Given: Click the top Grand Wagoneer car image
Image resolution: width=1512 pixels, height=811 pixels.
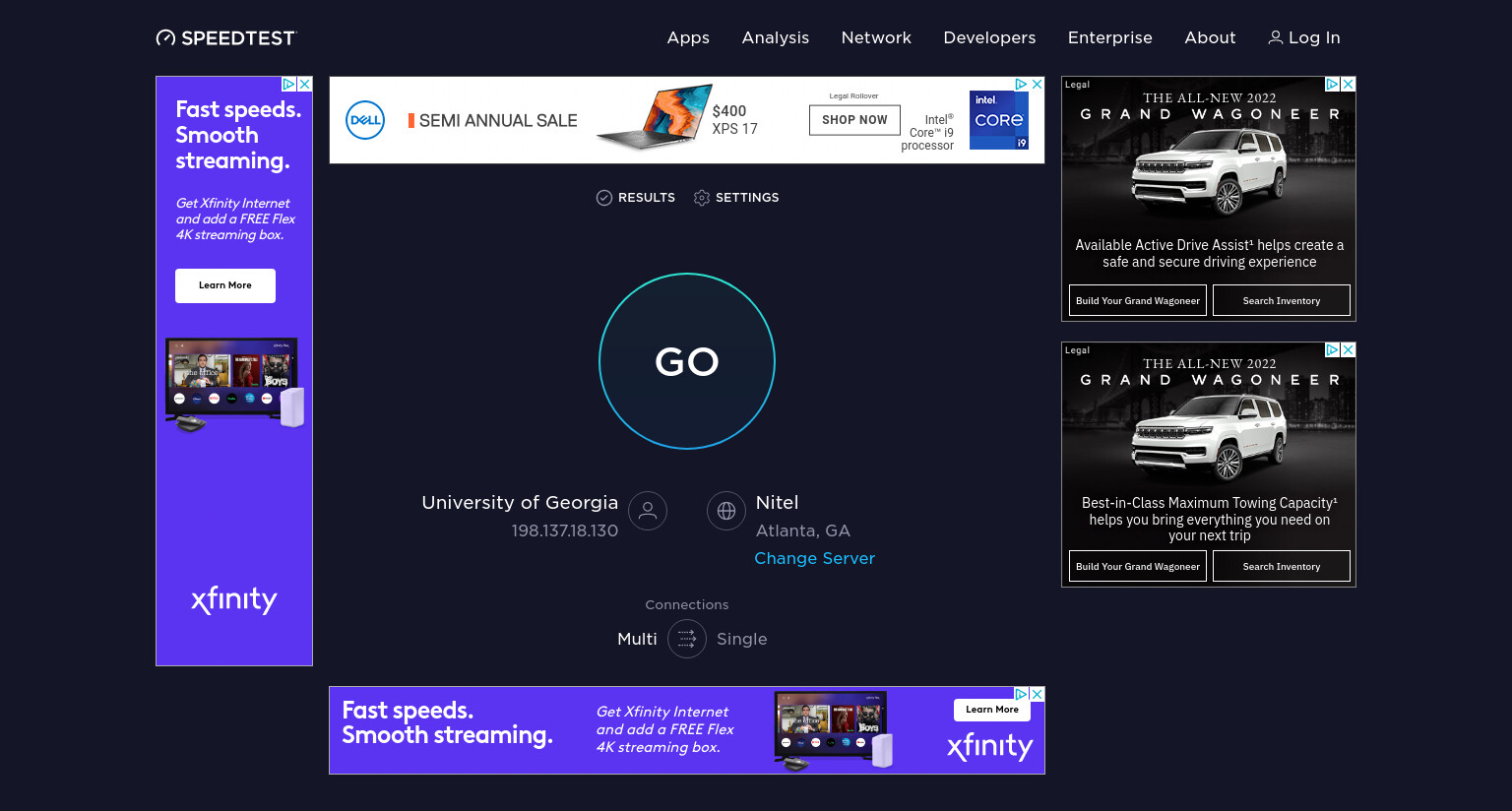Looking at the screenshot, I should [x=1210, y=172].
